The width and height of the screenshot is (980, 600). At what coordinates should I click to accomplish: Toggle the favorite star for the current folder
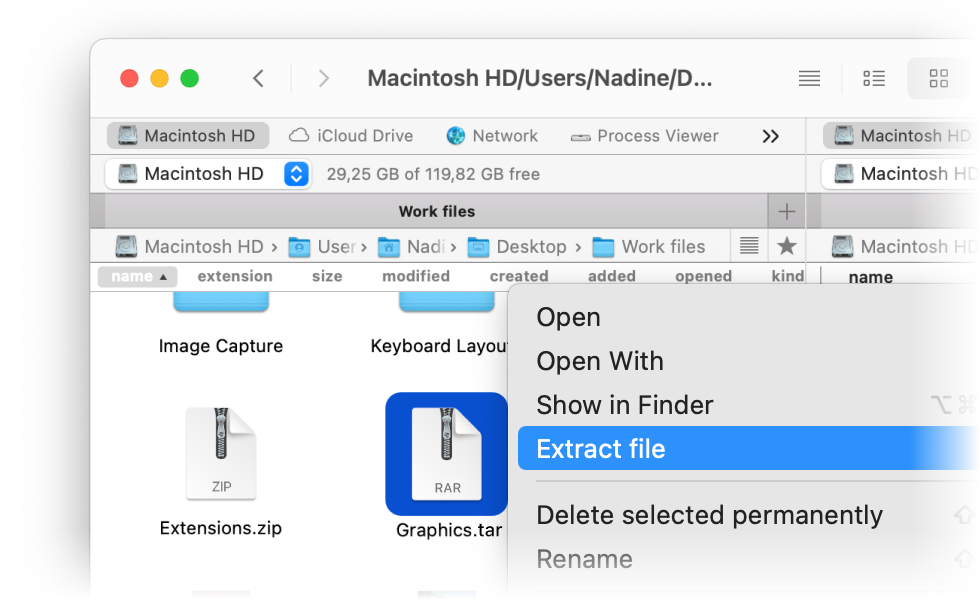785,246
